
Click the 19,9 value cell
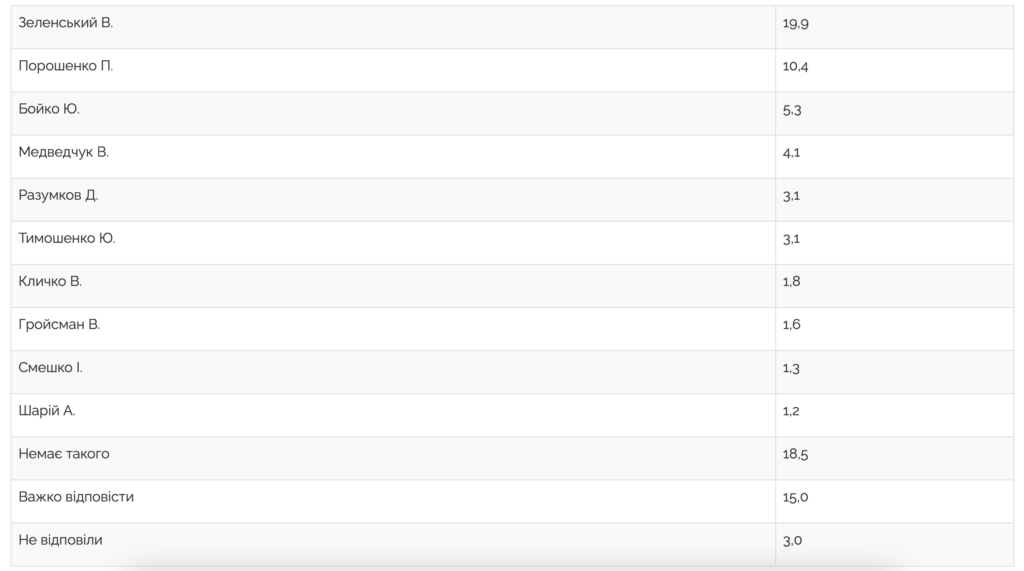click(x=894, y=27)
